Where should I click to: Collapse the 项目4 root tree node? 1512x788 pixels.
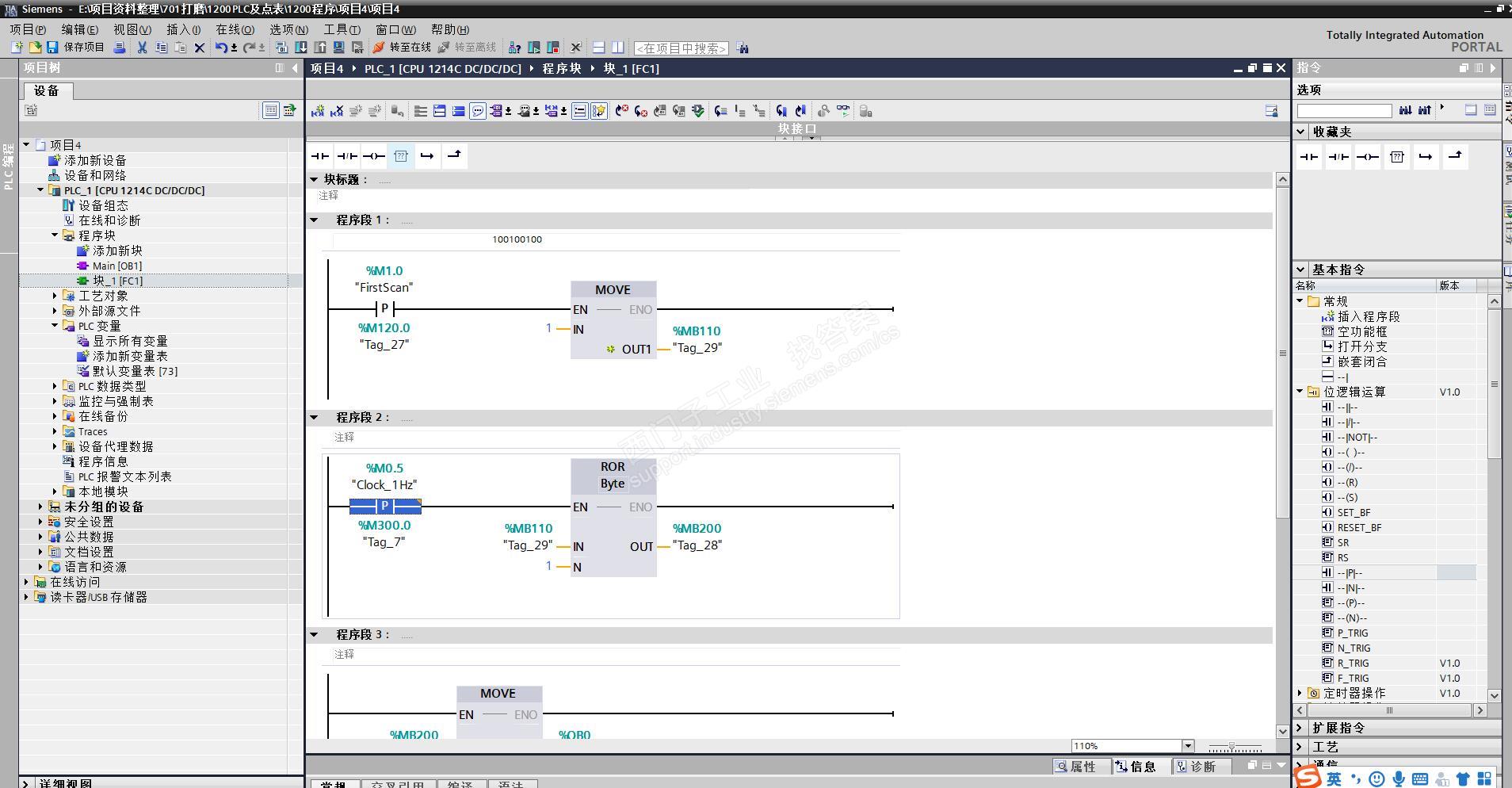pyautogui.click(x=27, y=145)
